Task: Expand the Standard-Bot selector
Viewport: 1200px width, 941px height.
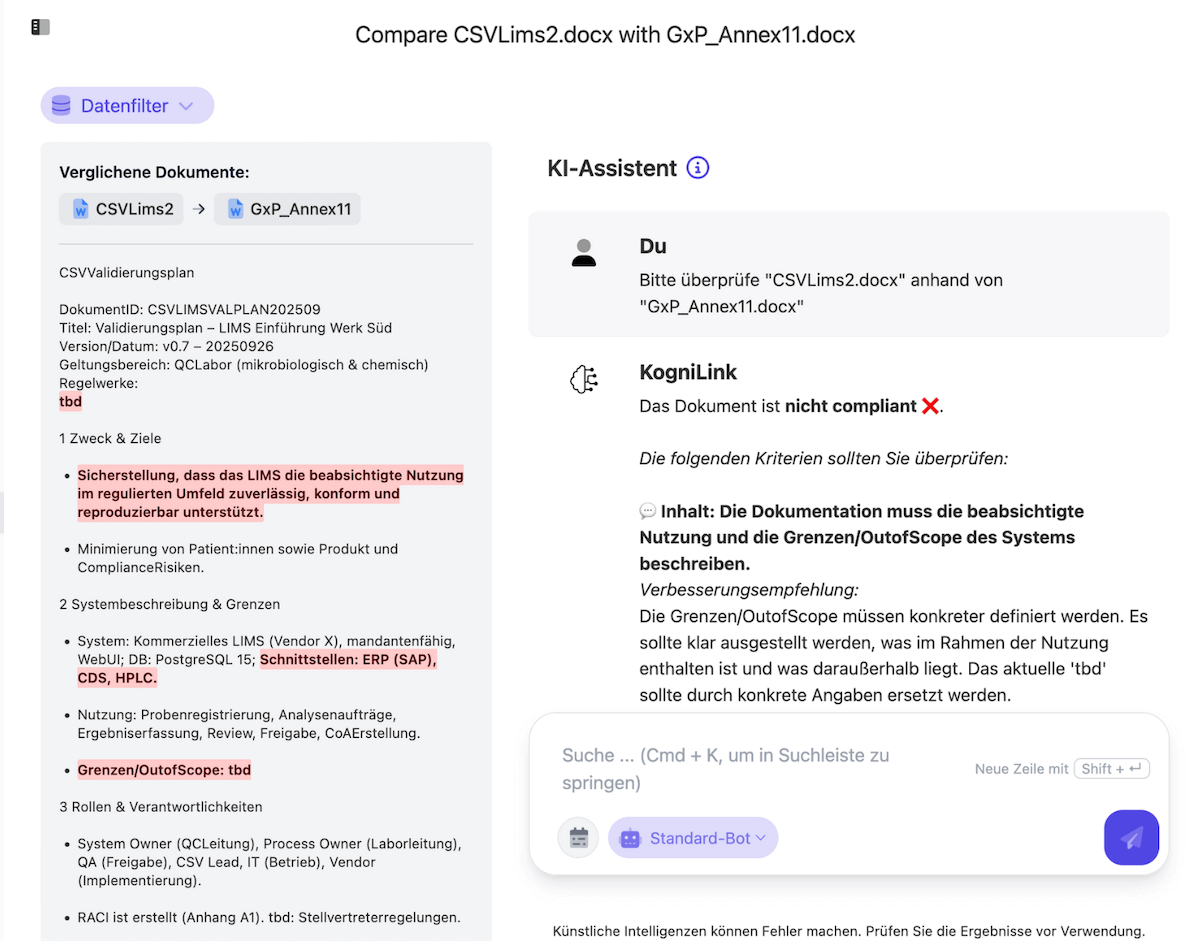Action: click(x=693, y=838)
